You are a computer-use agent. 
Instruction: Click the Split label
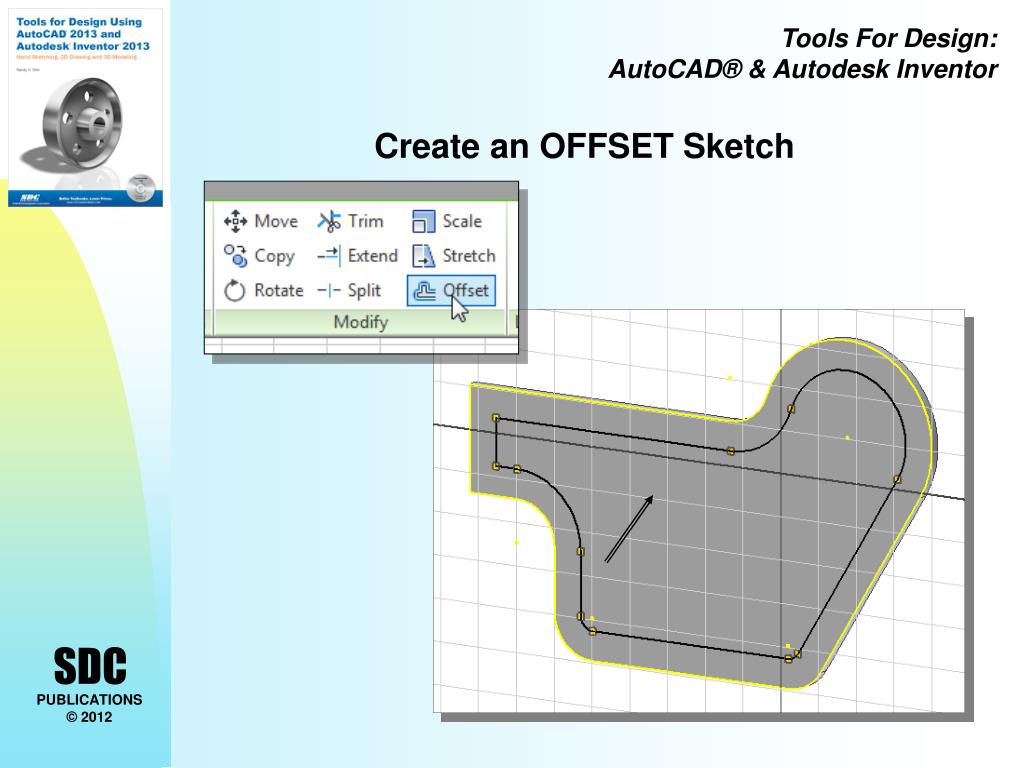364,291
